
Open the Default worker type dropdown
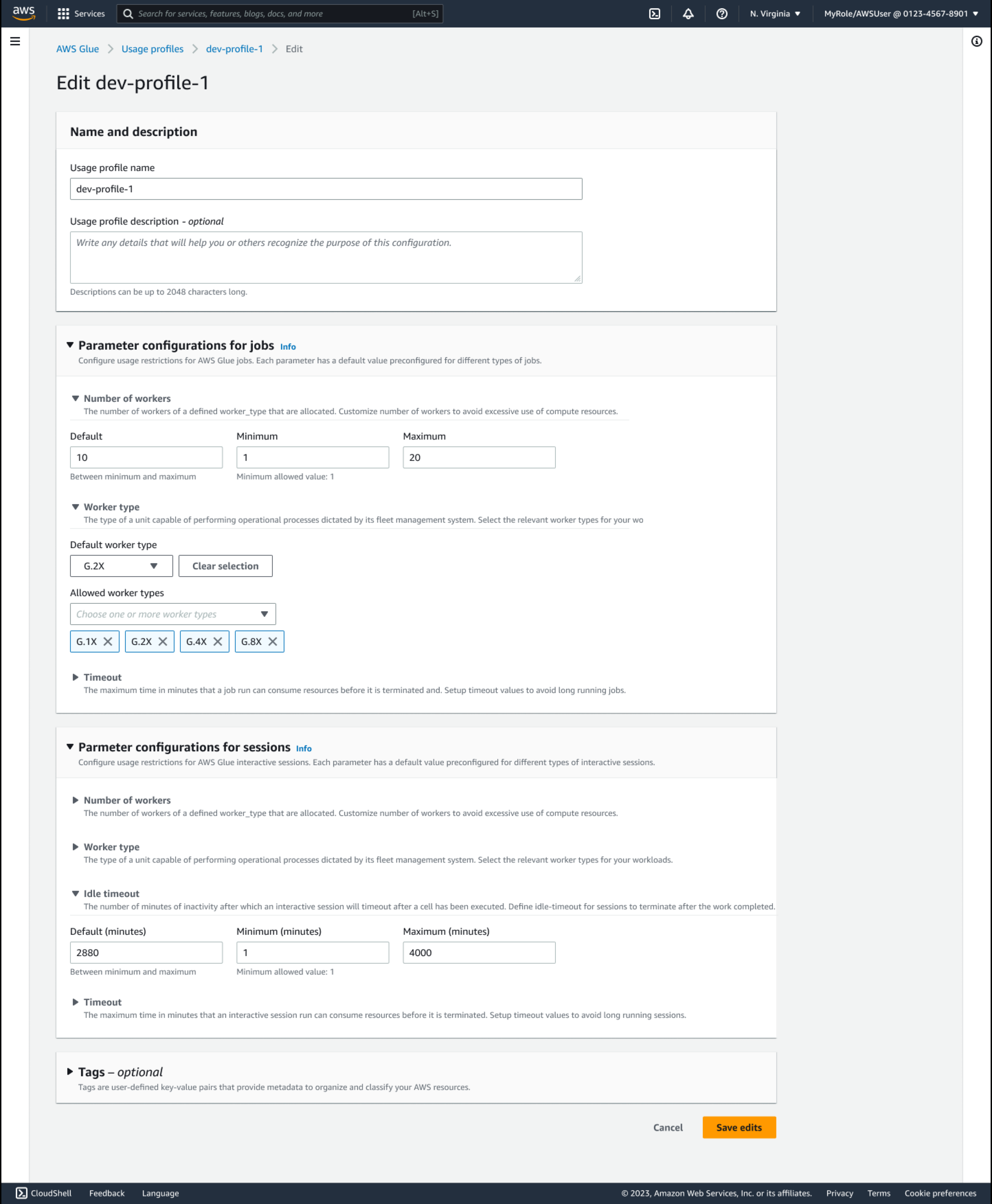coord(121,566)
